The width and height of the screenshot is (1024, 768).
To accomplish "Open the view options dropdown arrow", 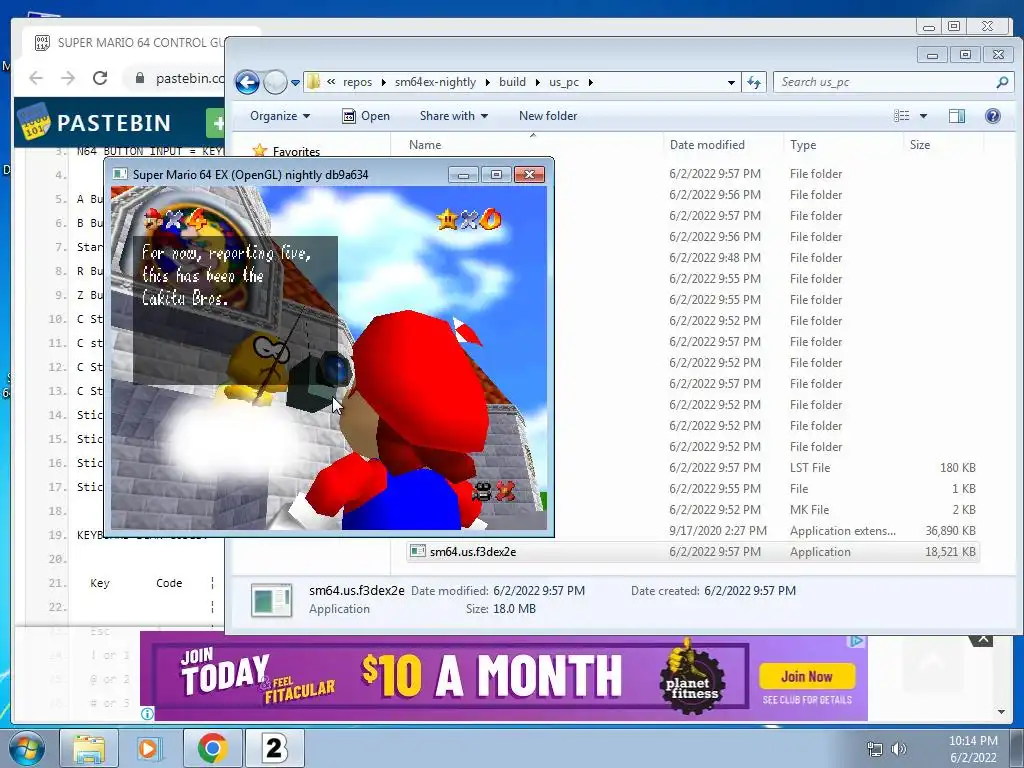I will [x=923, y=116].
